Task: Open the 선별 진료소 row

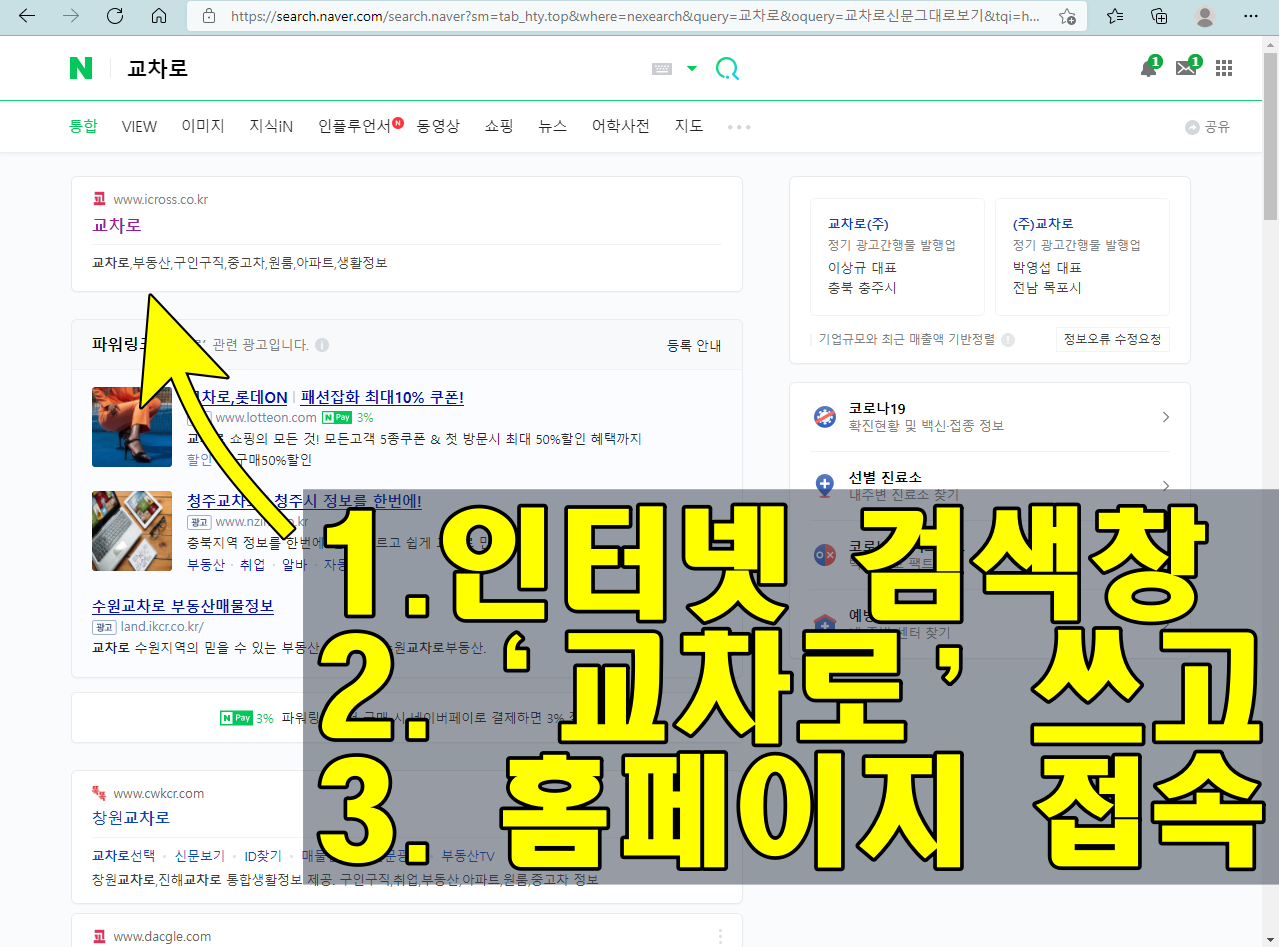Action: 990,485
